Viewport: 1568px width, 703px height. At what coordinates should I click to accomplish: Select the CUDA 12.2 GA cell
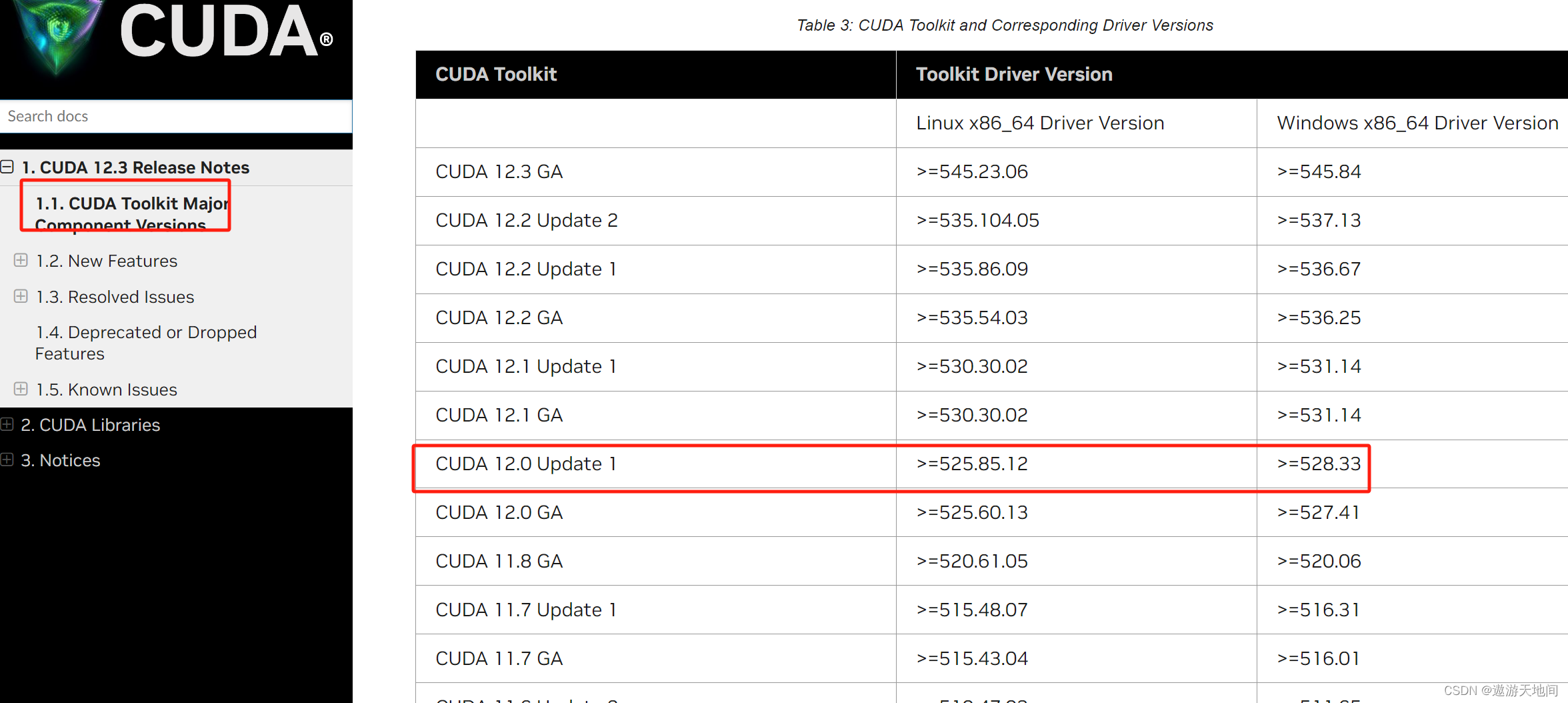(656, 318)
